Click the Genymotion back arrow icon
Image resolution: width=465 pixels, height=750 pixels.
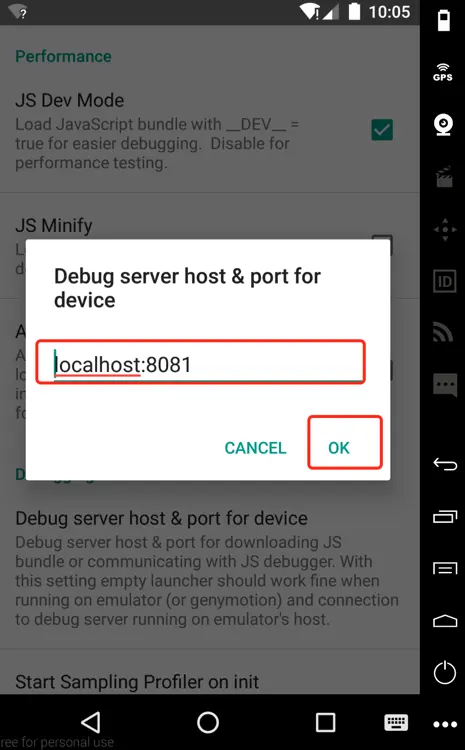point(445,464)
